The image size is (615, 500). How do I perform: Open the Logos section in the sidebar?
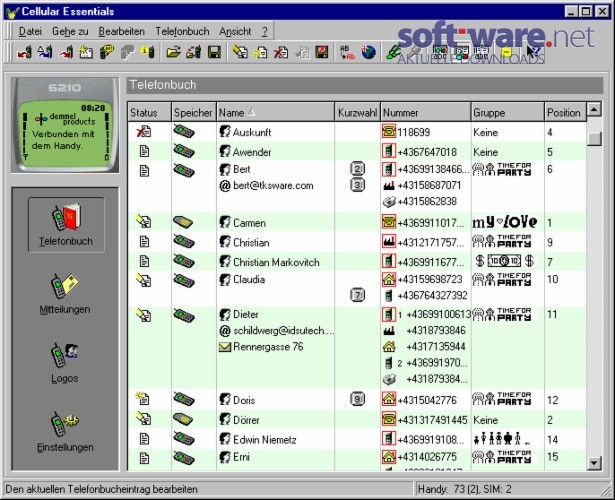click(x=65, y=363)
